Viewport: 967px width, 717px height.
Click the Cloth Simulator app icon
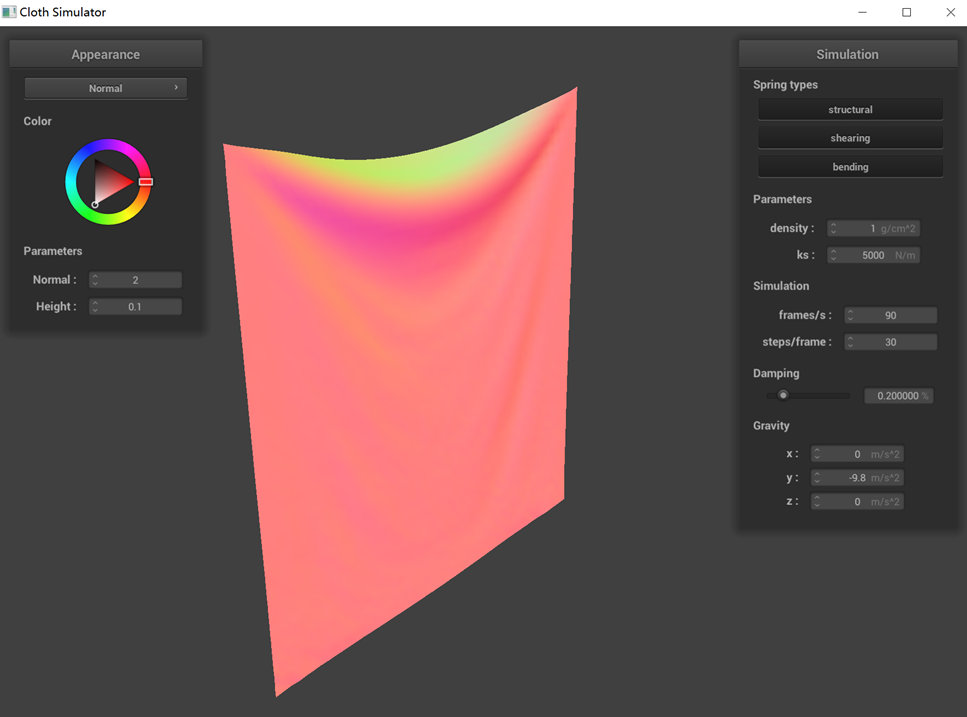pos(10,12)
